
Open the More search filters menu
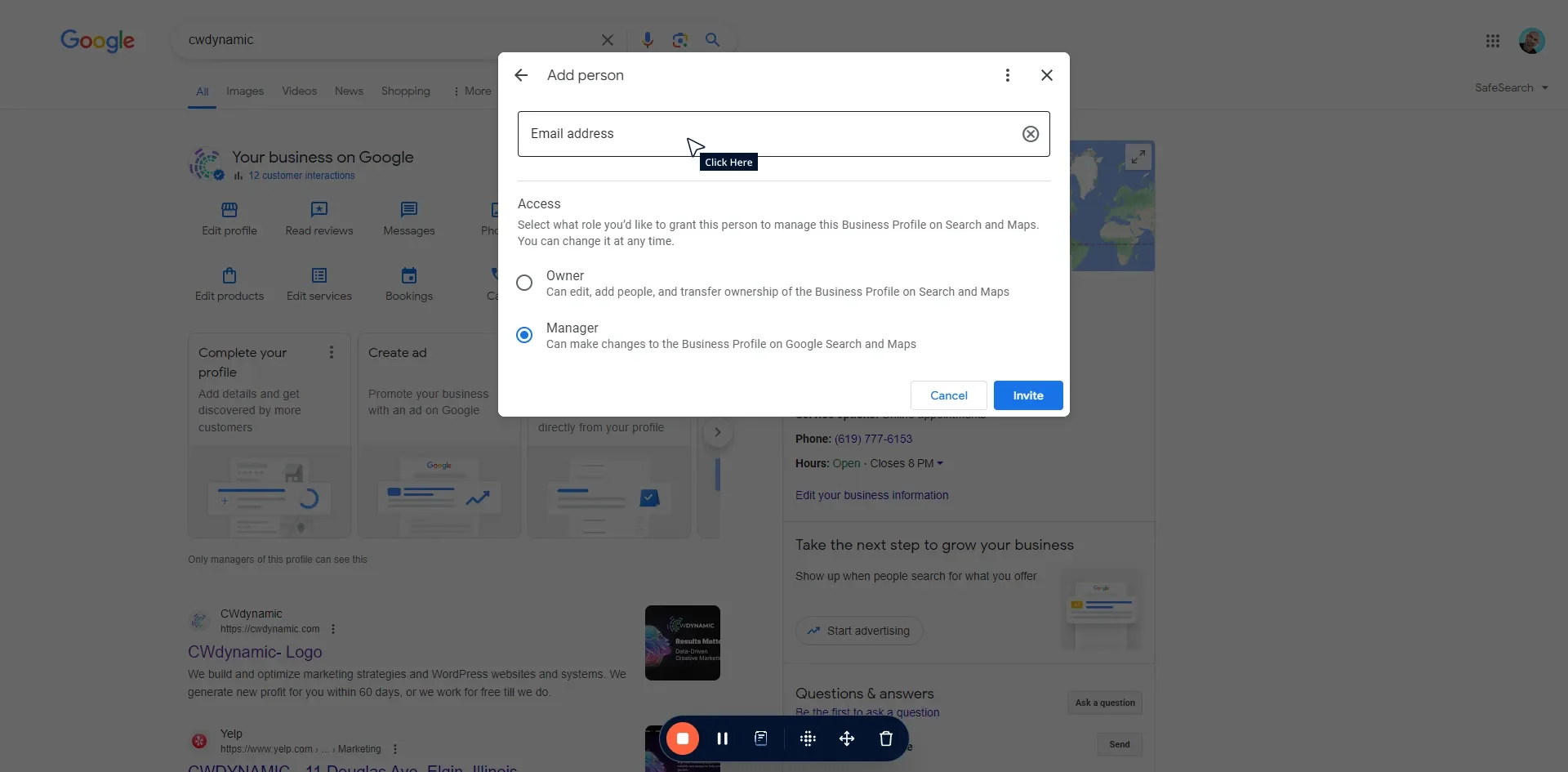(x=472, y=91)
